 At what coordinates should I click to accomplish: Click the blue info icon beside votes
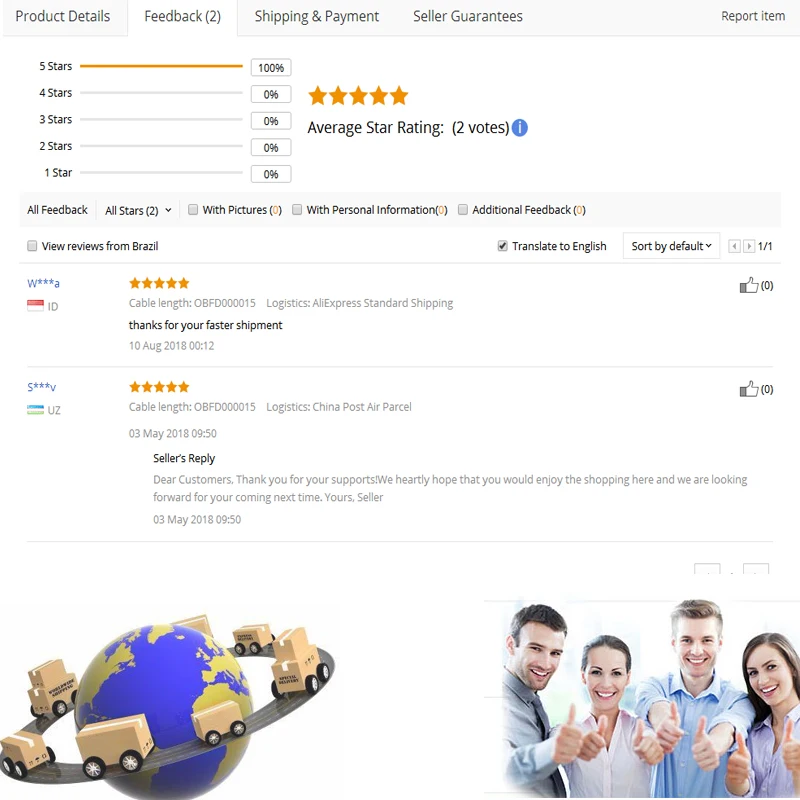[519, 128]
